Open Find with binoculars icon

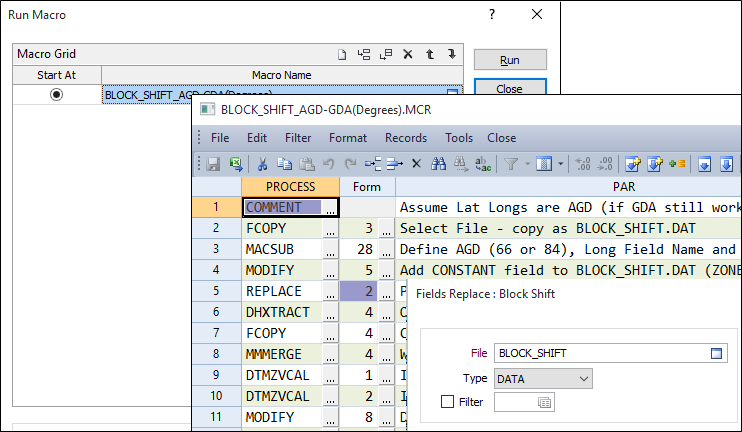[x=438, y=164]
